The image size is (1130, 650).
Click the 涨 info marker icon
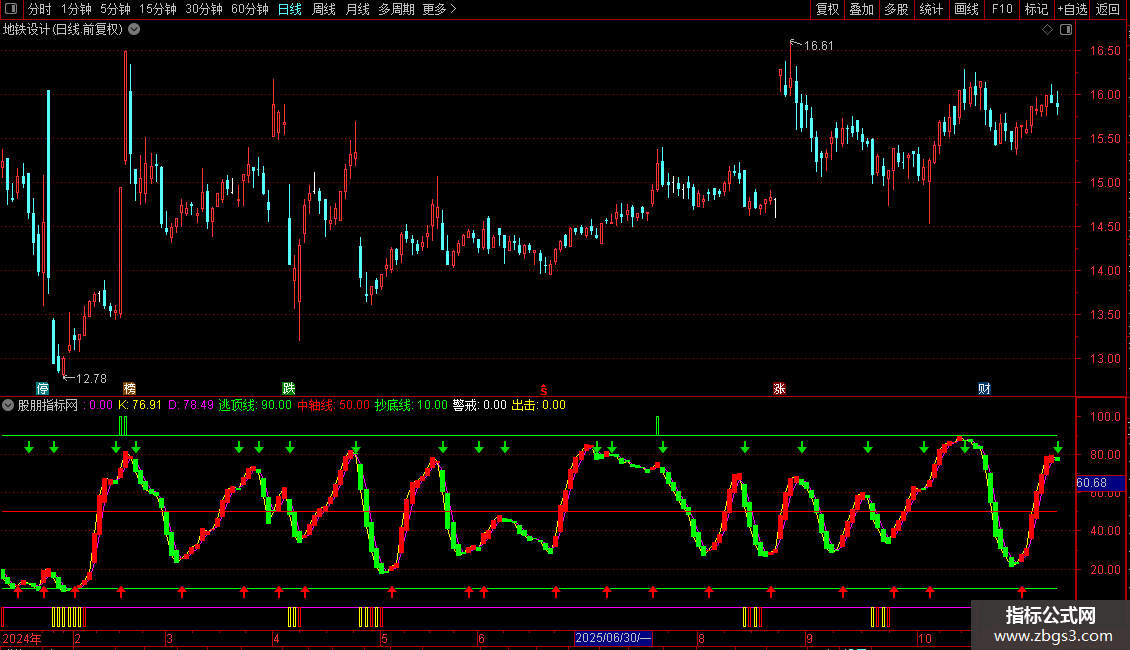[x=779, y=388]
